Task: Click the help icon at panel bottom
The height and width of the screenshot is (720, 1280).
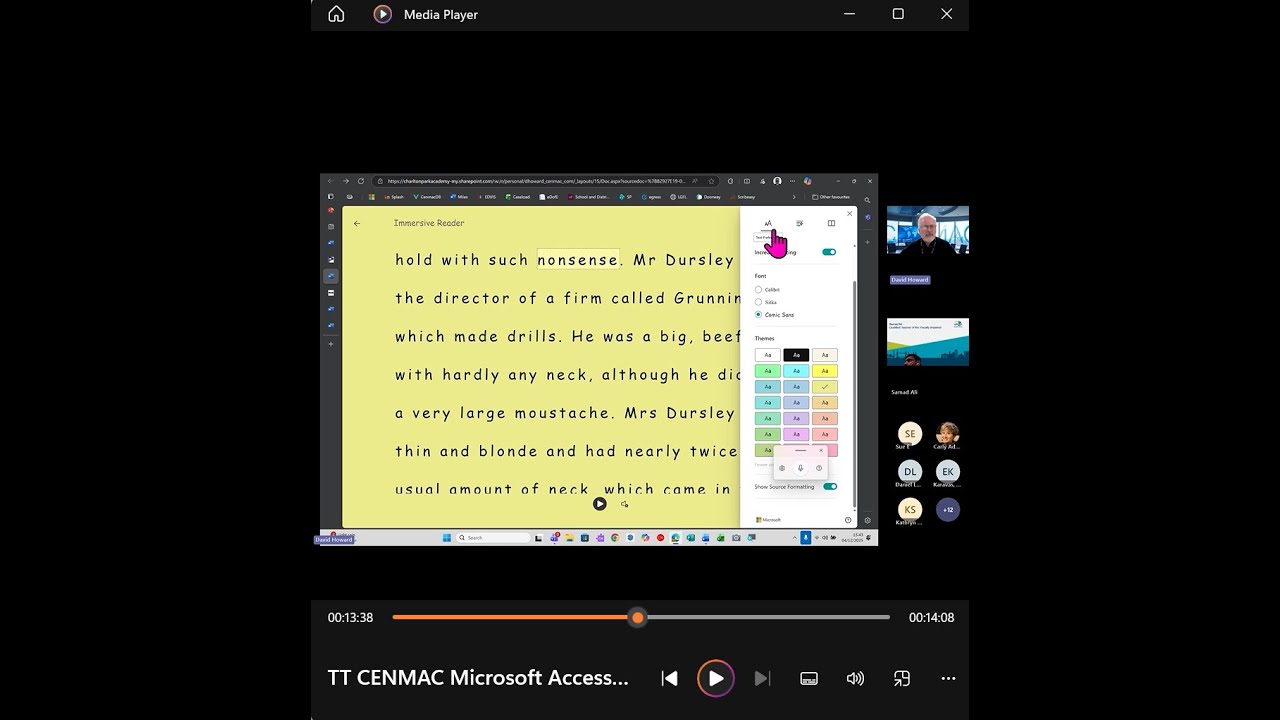Action: point(848,520)
